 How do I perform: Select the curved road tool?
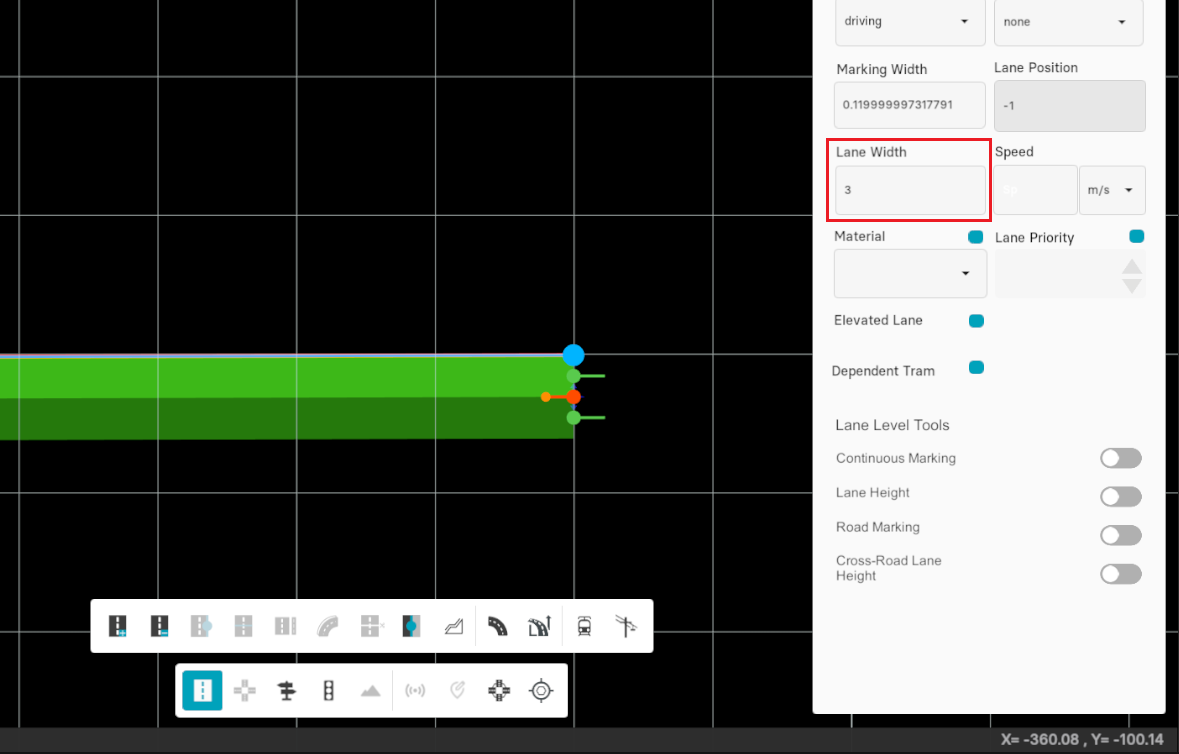pos(497,626)
